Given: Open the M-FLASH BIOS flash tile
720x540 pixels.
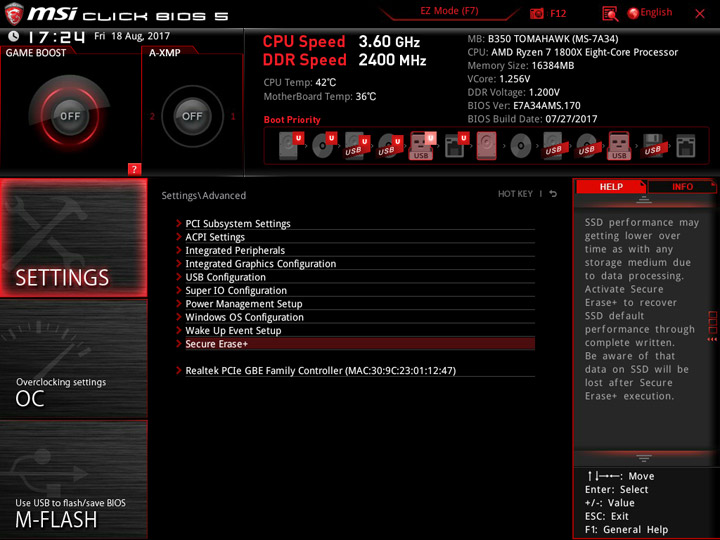Looking at the screenshot, I should [73, 479].
